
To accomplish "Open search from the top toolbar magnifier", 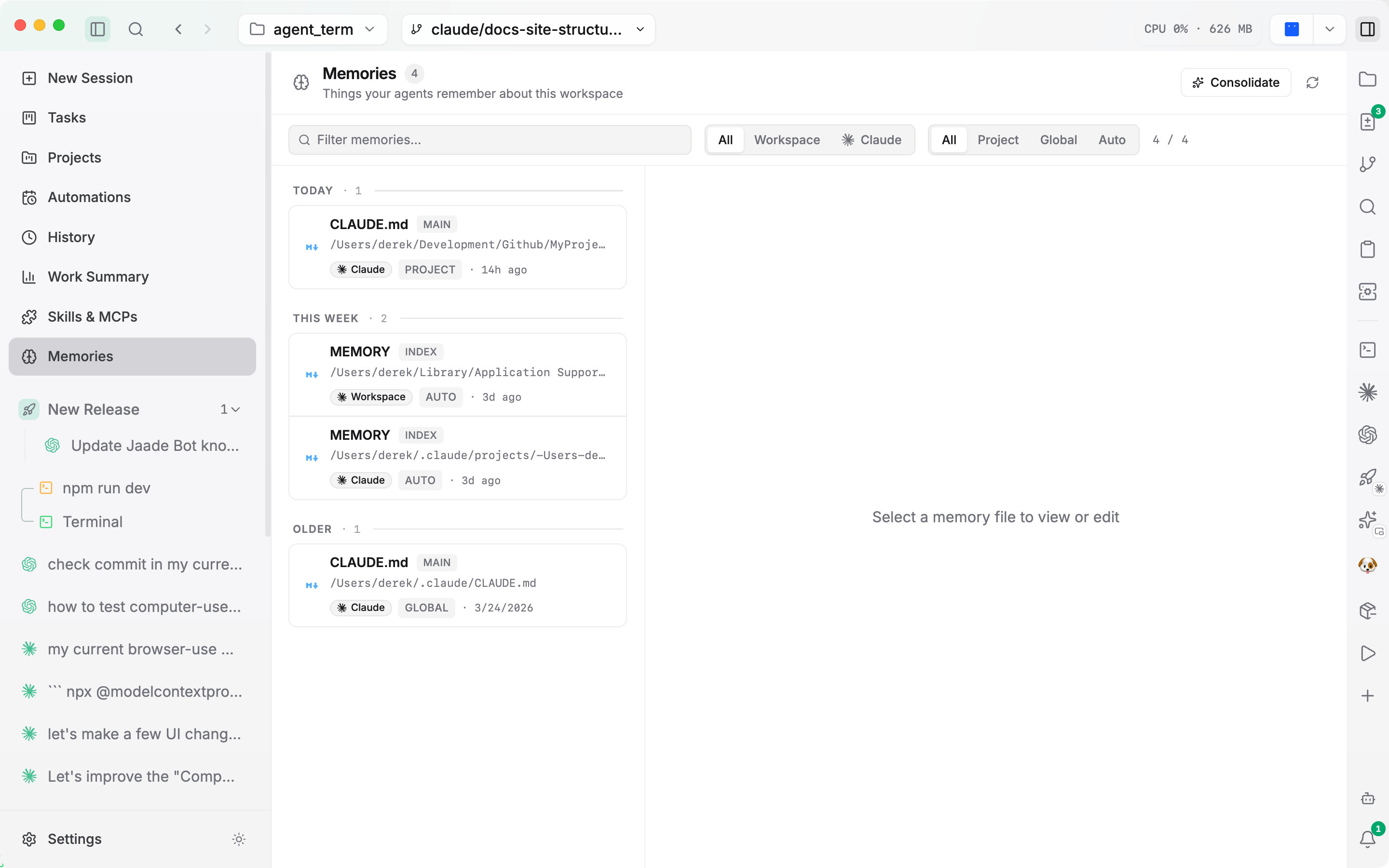I will [x=136, y=29].
